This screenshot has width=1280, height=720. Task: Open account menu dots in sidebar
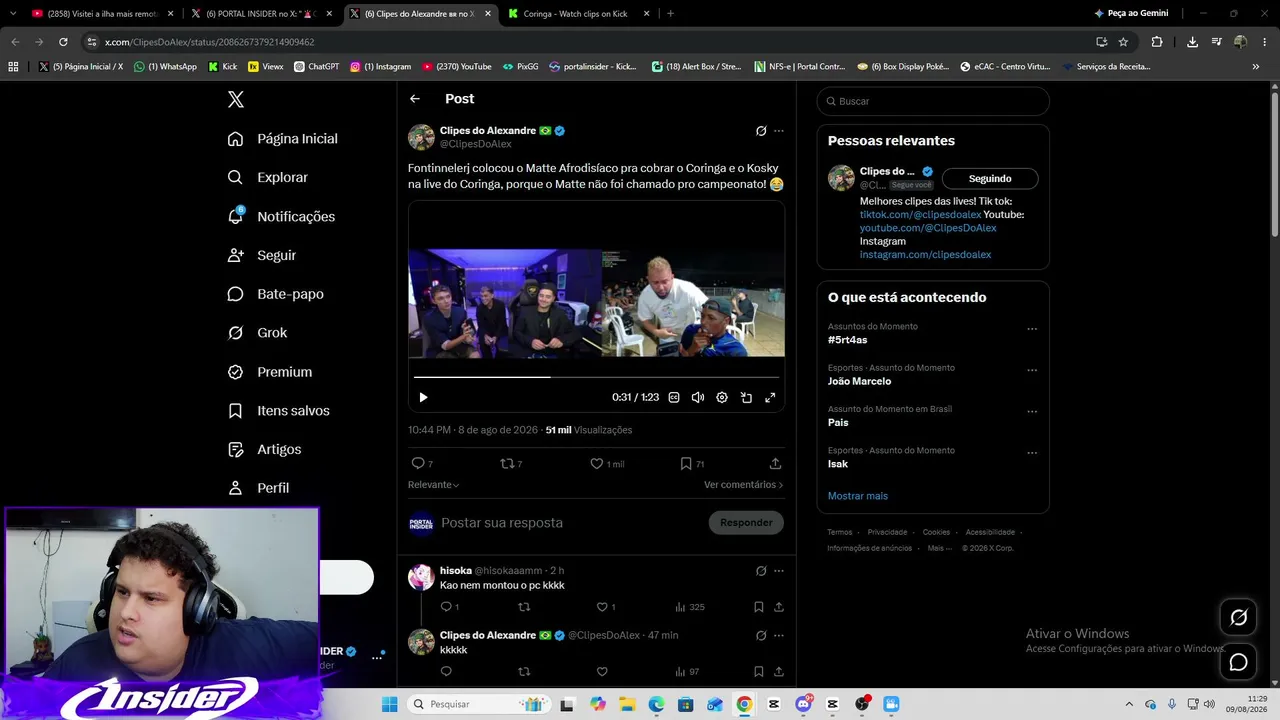pyautogui.click(x=377, y=657)
